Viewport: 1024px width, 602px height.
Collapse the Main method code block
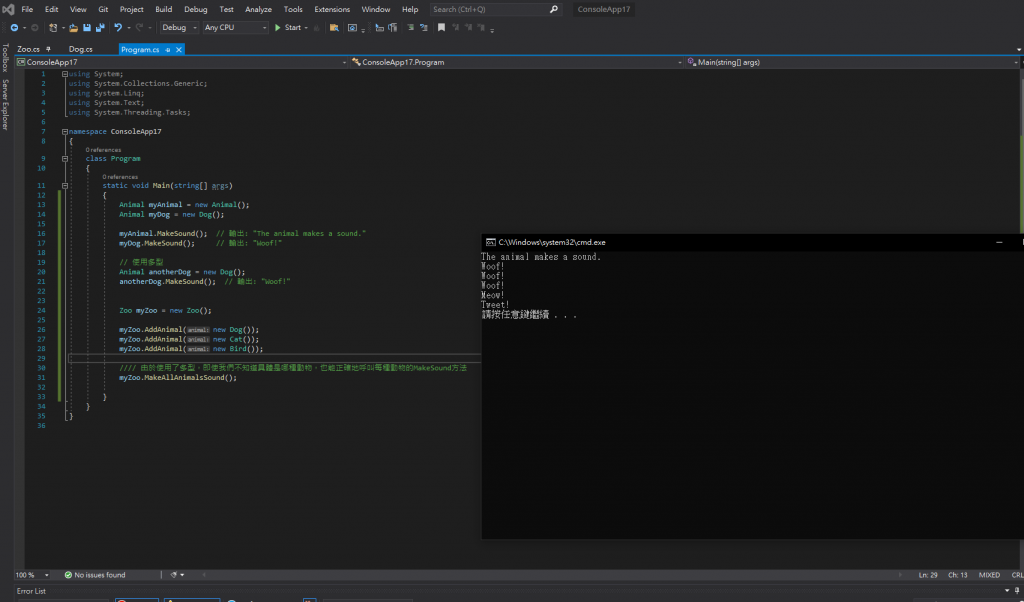pos(64,185)
